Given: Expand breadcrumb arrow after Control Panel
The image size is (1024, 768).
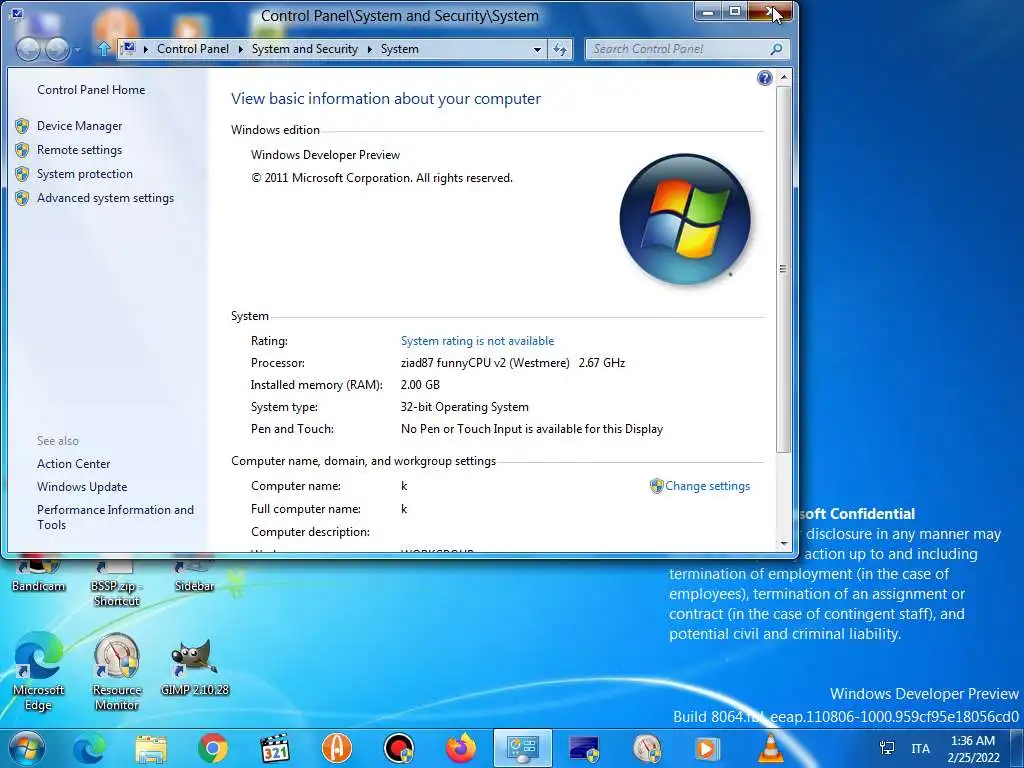Looking at the screenshot, I should click(240, 50).
